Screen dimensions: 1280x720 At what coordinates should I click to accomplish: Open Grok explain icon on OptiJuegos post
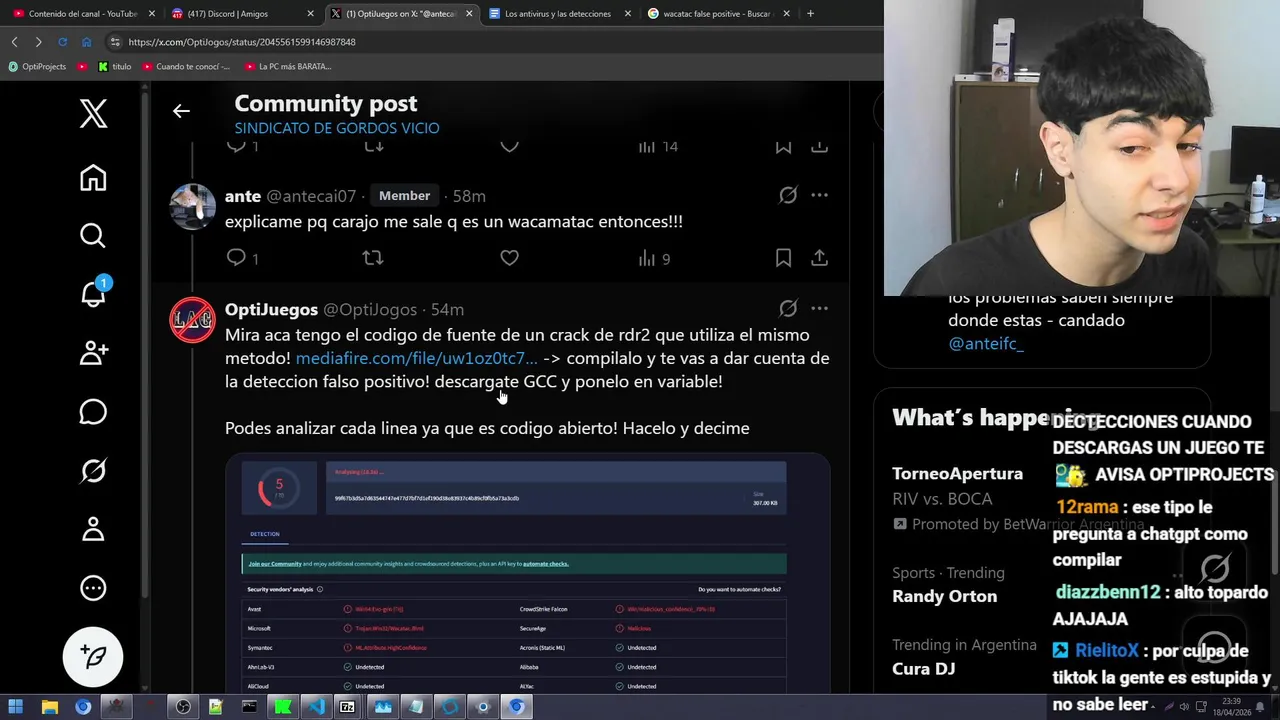point(788,308)
